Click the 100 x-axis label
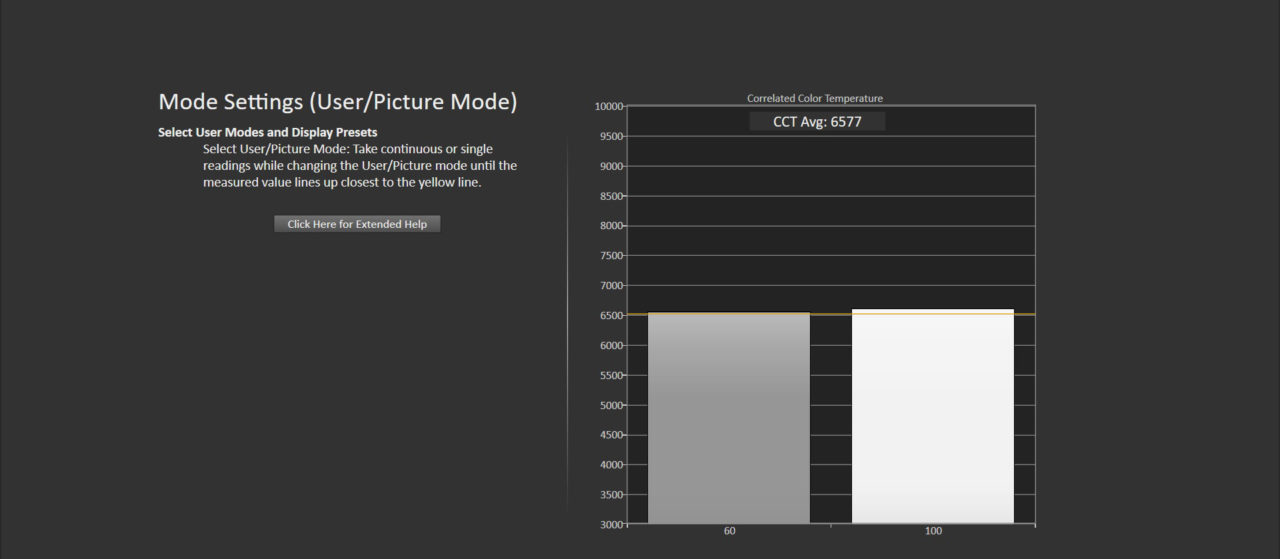 [933, 531]
